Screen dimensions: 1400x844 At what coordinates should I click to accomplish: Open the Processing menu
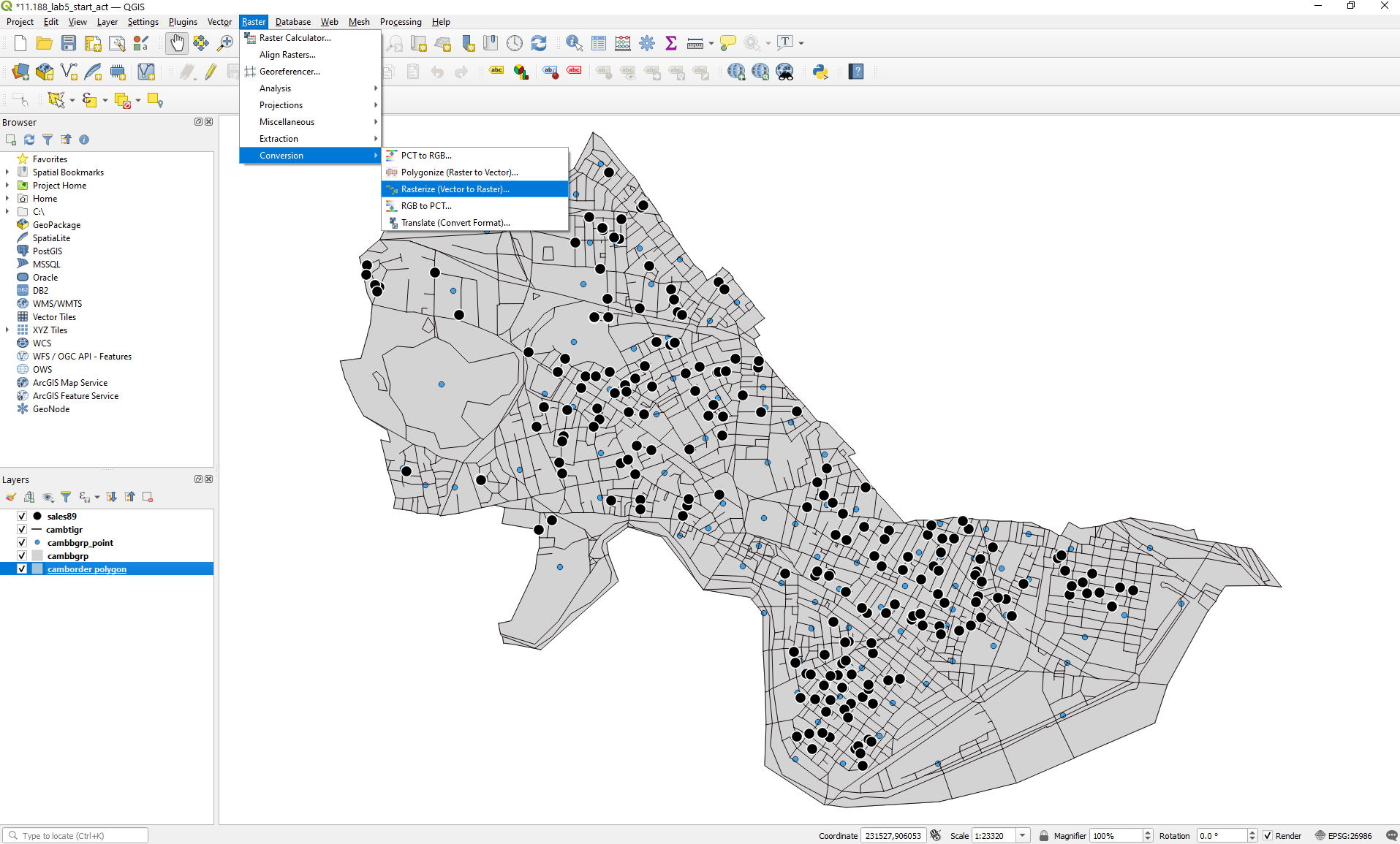tap(401, 22)
